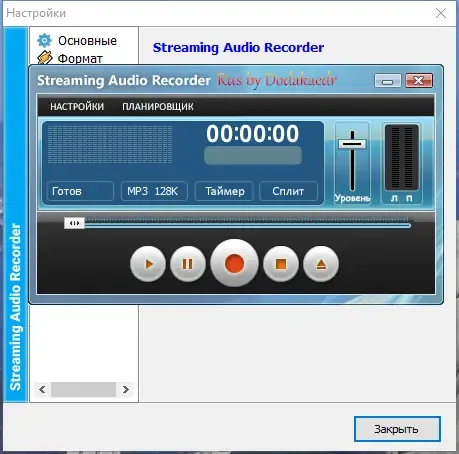Click the gear icon beside Основные
This screenshot has width=459, height=454.
(x=44, y=40)
